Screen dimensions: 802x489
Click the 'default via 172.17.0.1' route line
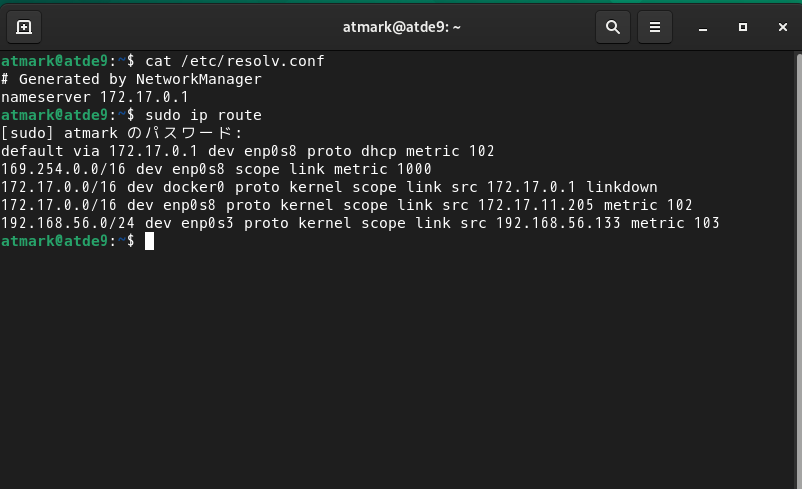tap(248, 151)
